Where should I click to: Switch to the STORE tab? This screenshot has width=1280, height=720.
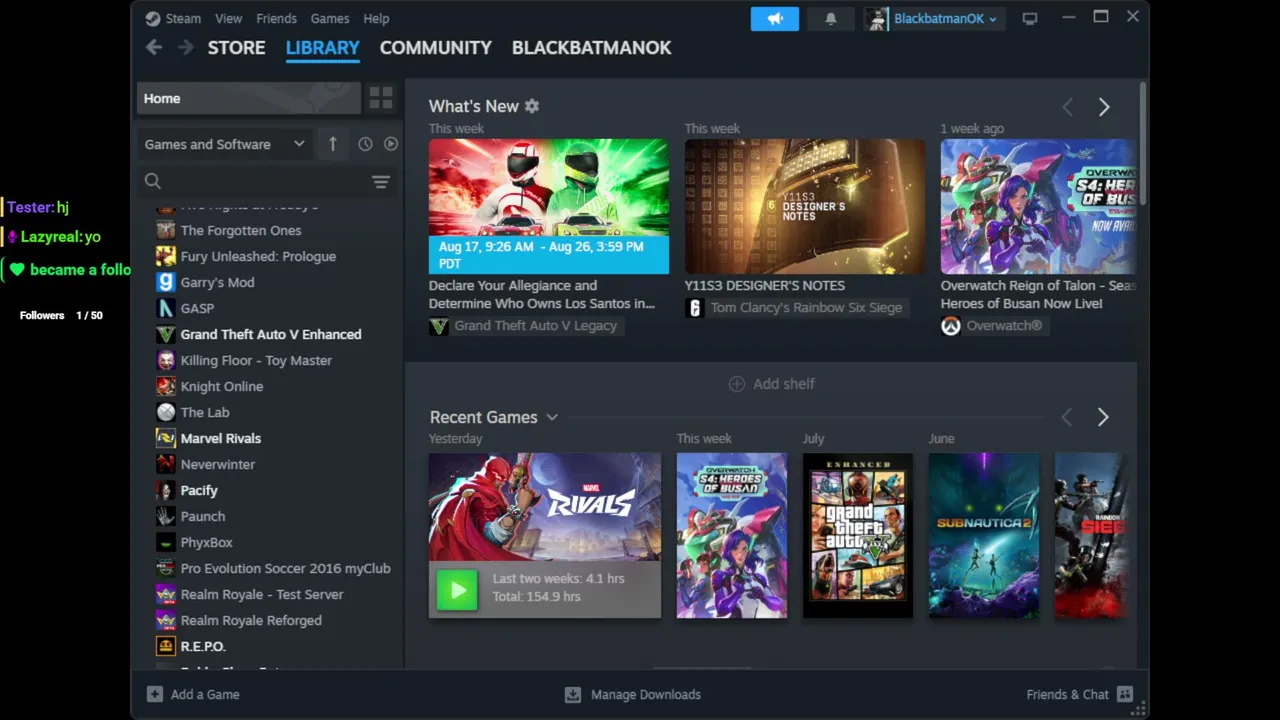236,47
